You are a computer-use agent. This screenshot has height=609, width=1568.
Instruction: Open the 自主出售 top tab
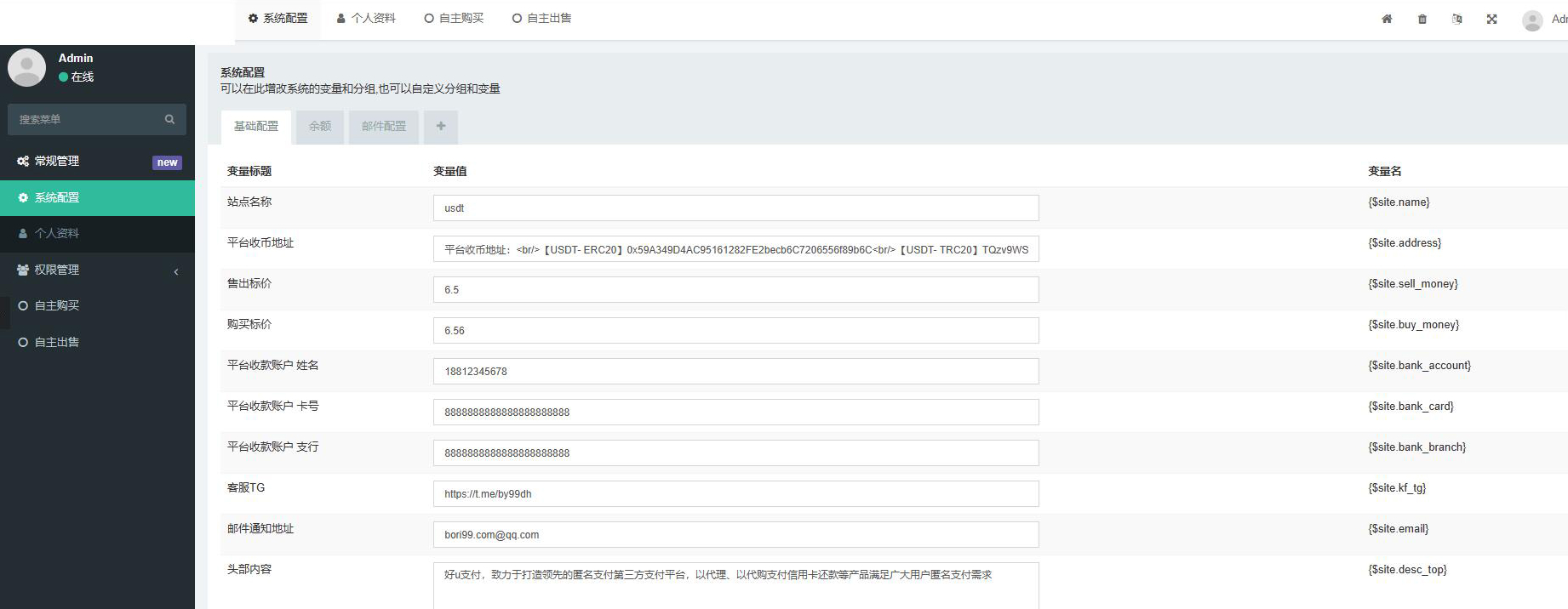(x=542, y=18)
